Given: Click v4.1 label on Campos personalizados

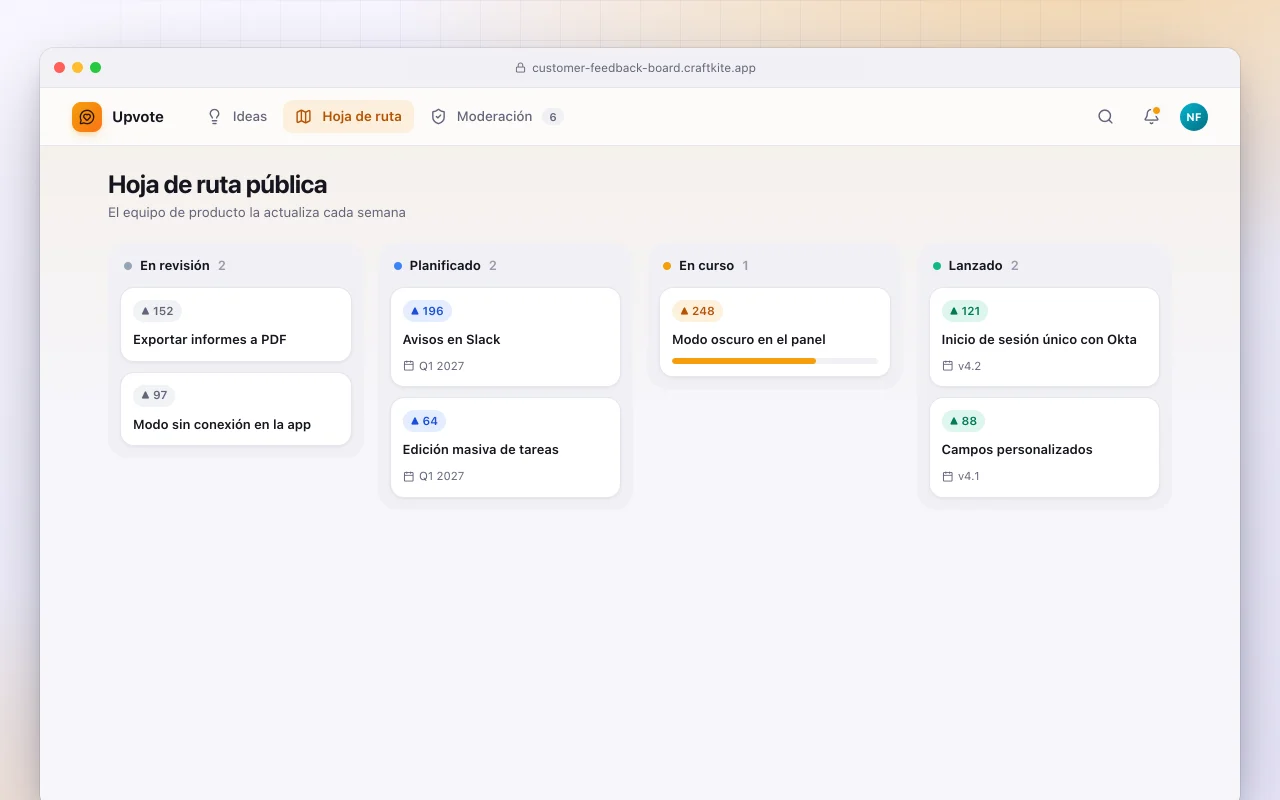Looking at the screenshot, I should point(961,476).
